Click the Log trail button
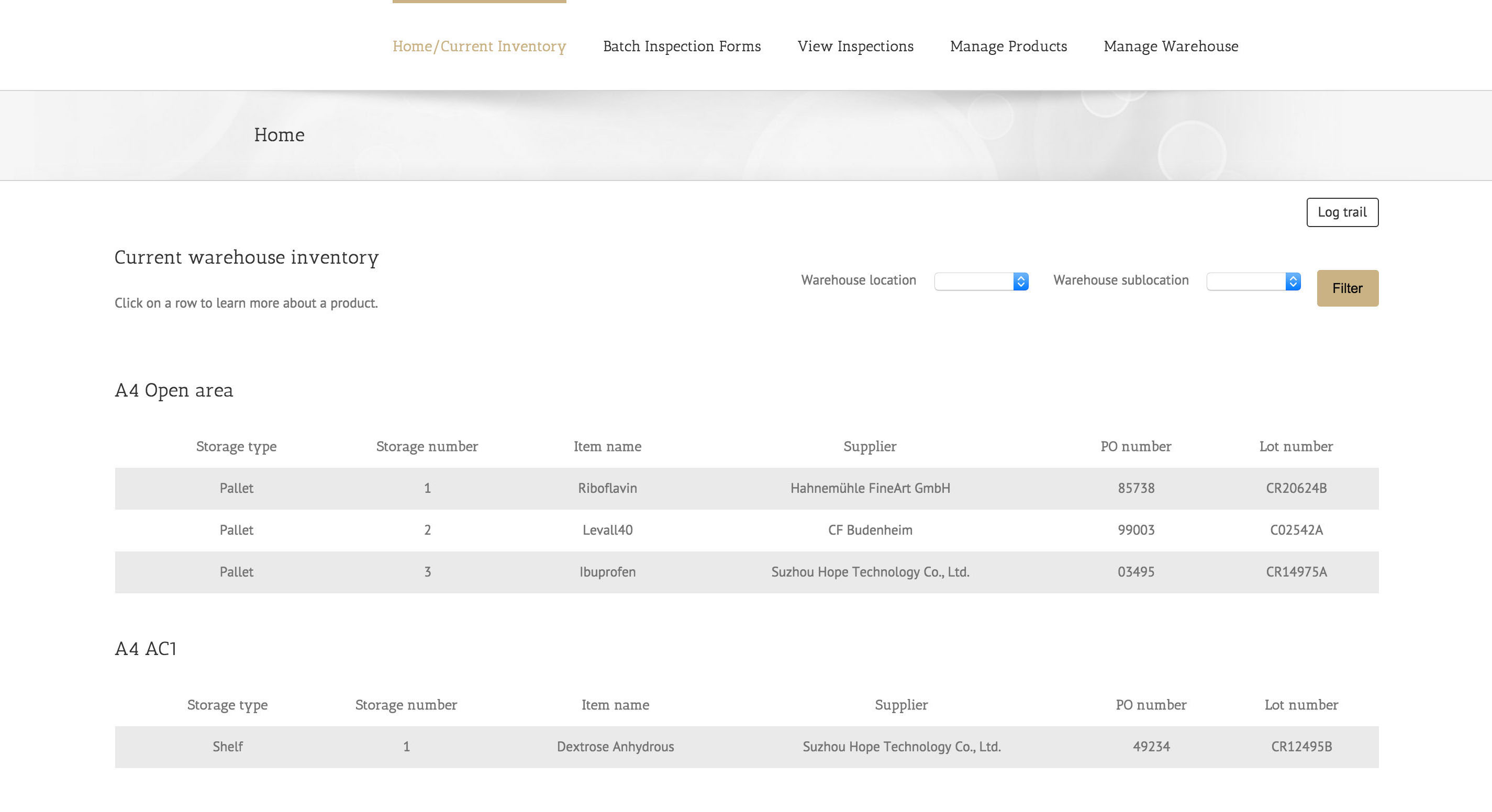 [x=1342, y=212]
